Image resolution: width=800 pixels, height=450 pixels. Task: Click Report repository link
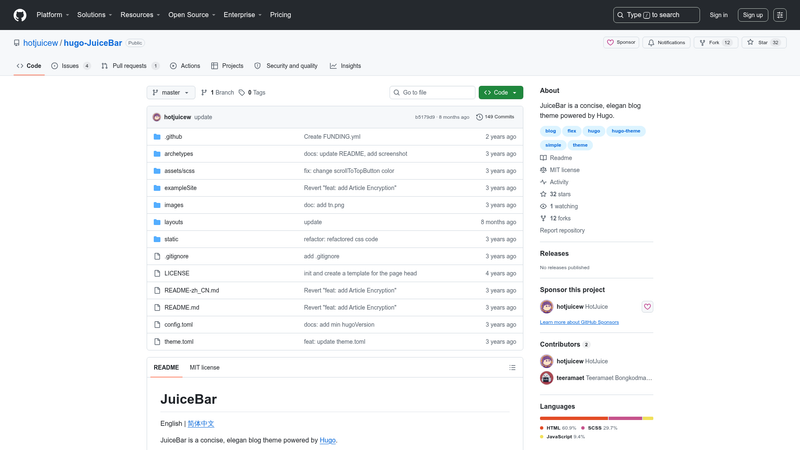[562, 231]
